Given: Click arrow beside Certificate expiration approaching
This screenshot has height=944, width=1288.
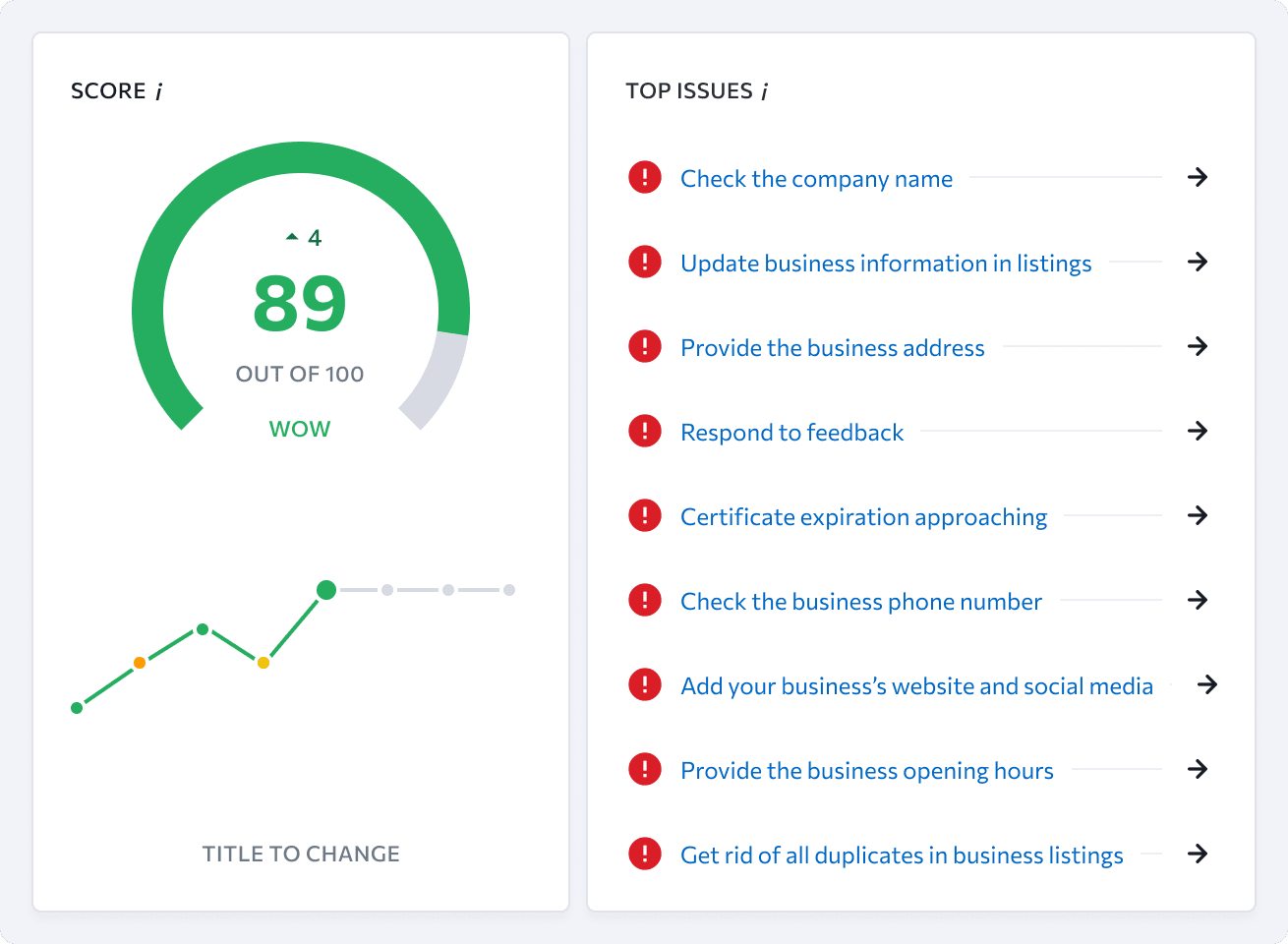Looking at the screenshot, I should (x=1198, y=516).
